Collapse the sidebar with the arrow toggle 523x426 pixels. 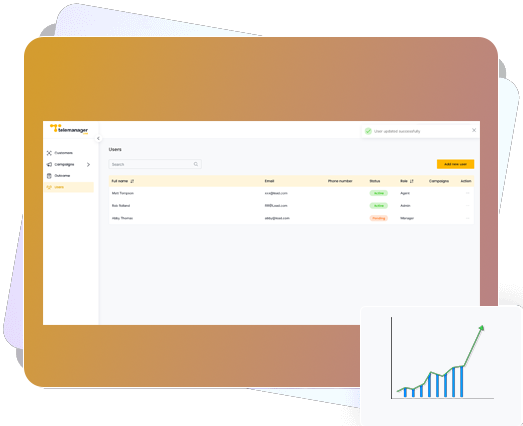pos(98,138)
